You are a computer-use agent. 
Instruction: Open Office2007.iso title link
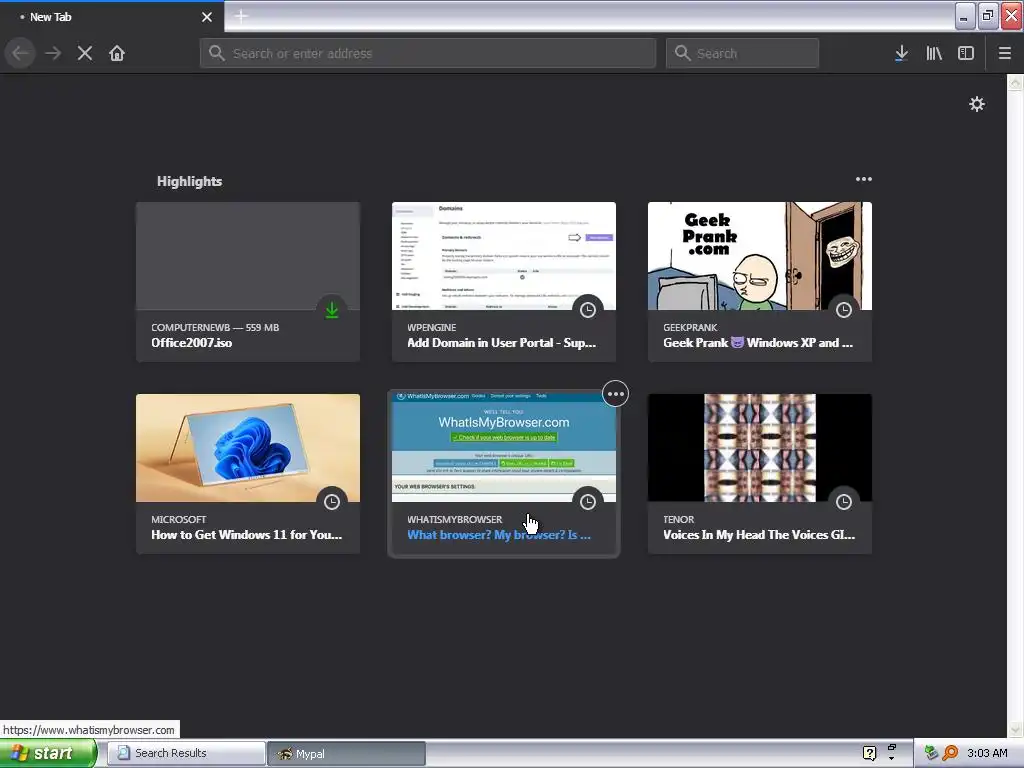point(191,343)
